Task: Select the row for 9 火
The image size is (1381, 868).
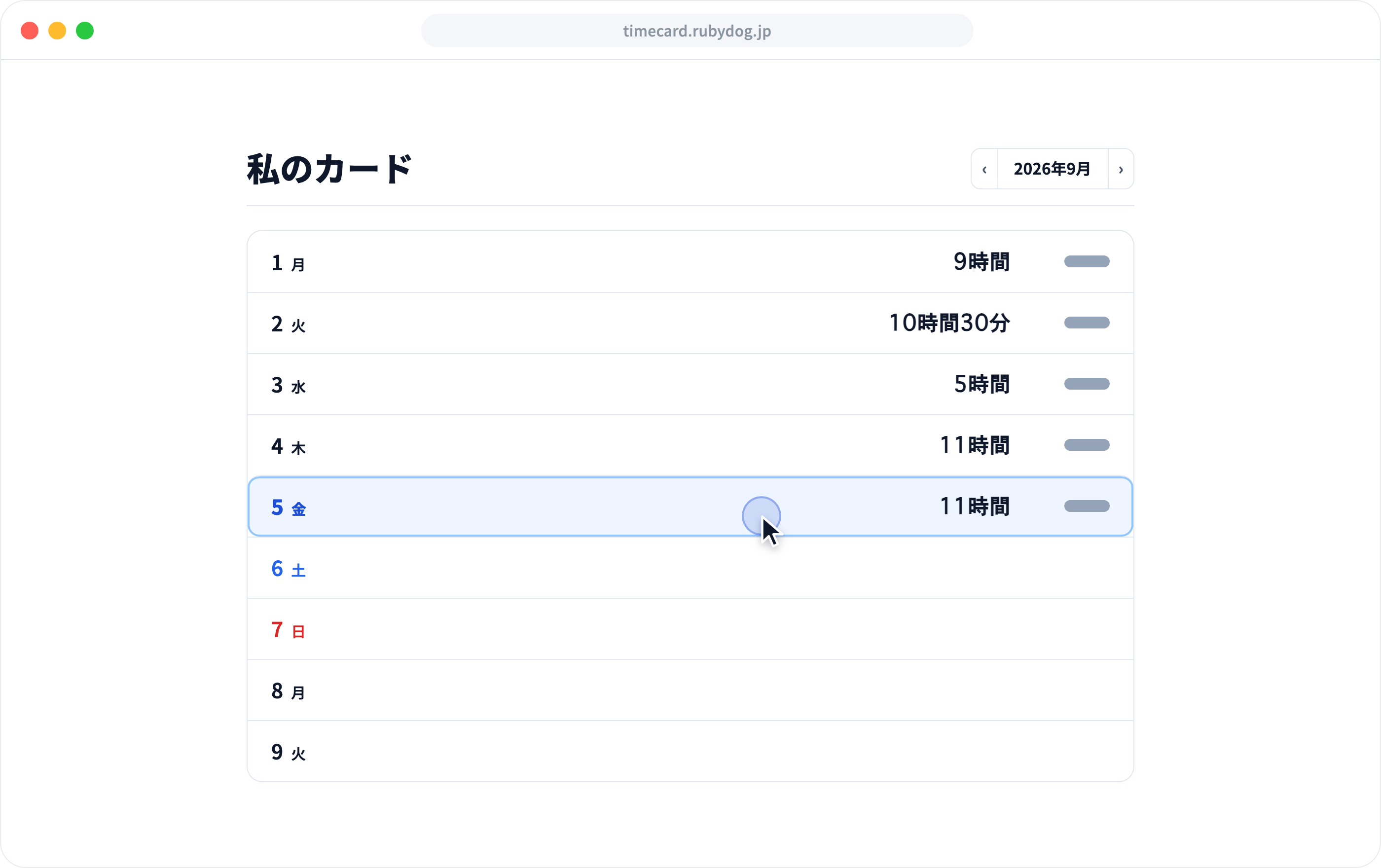Action: point(690,751)
